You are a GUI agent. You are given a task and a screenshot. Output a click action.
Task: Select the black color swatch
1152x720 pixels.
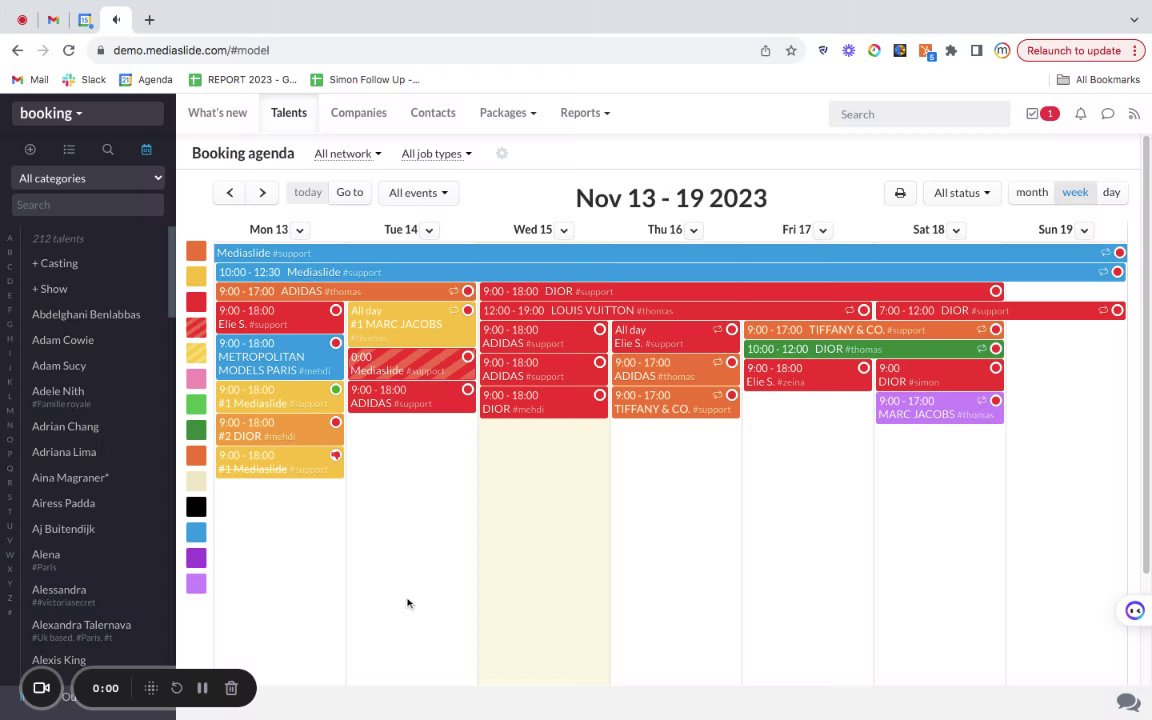[x=196, y=506]
